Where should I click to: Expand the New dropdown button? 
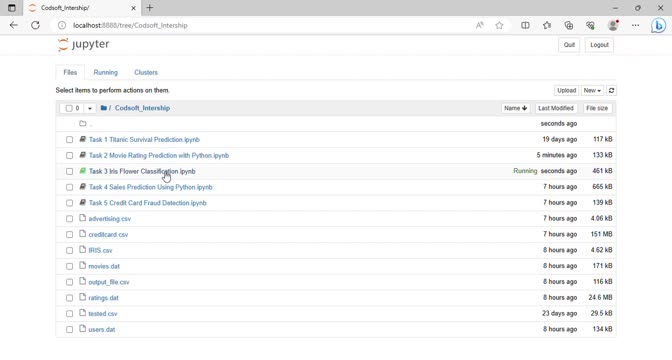tap(592, 90)
